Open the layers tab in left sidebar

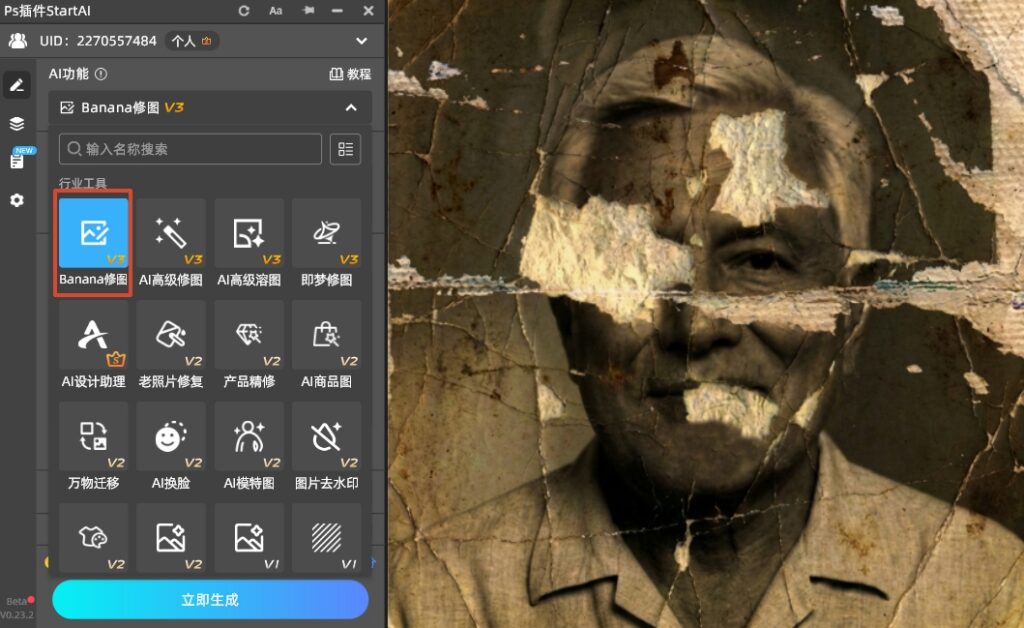16,124
